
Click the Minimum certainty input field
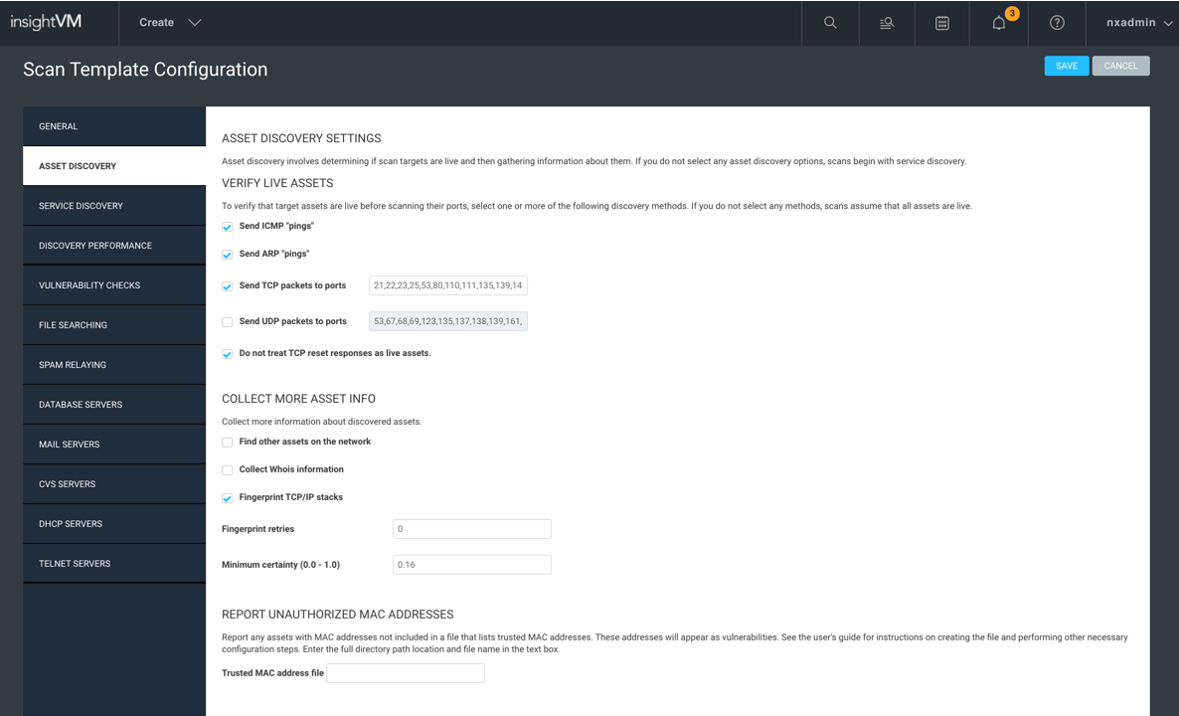coord(472,565)
